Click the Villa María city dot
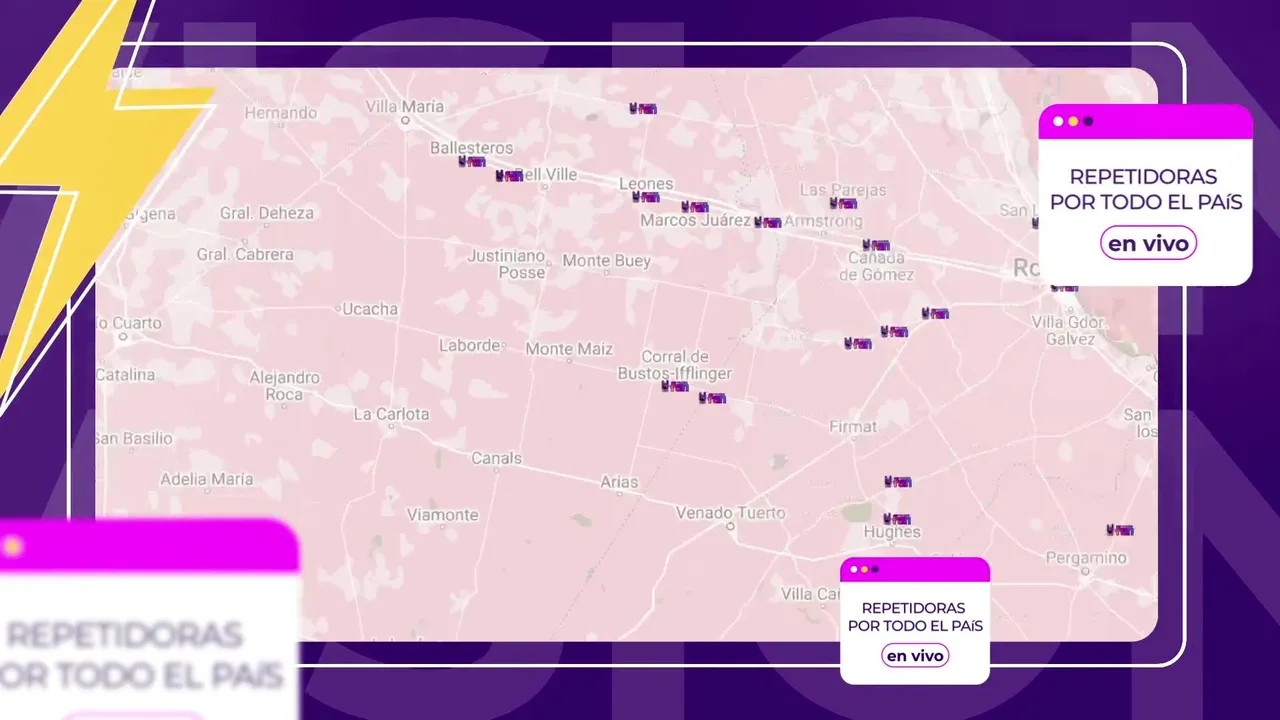Viewport: 1280px width, 720px height. [405, 120]
